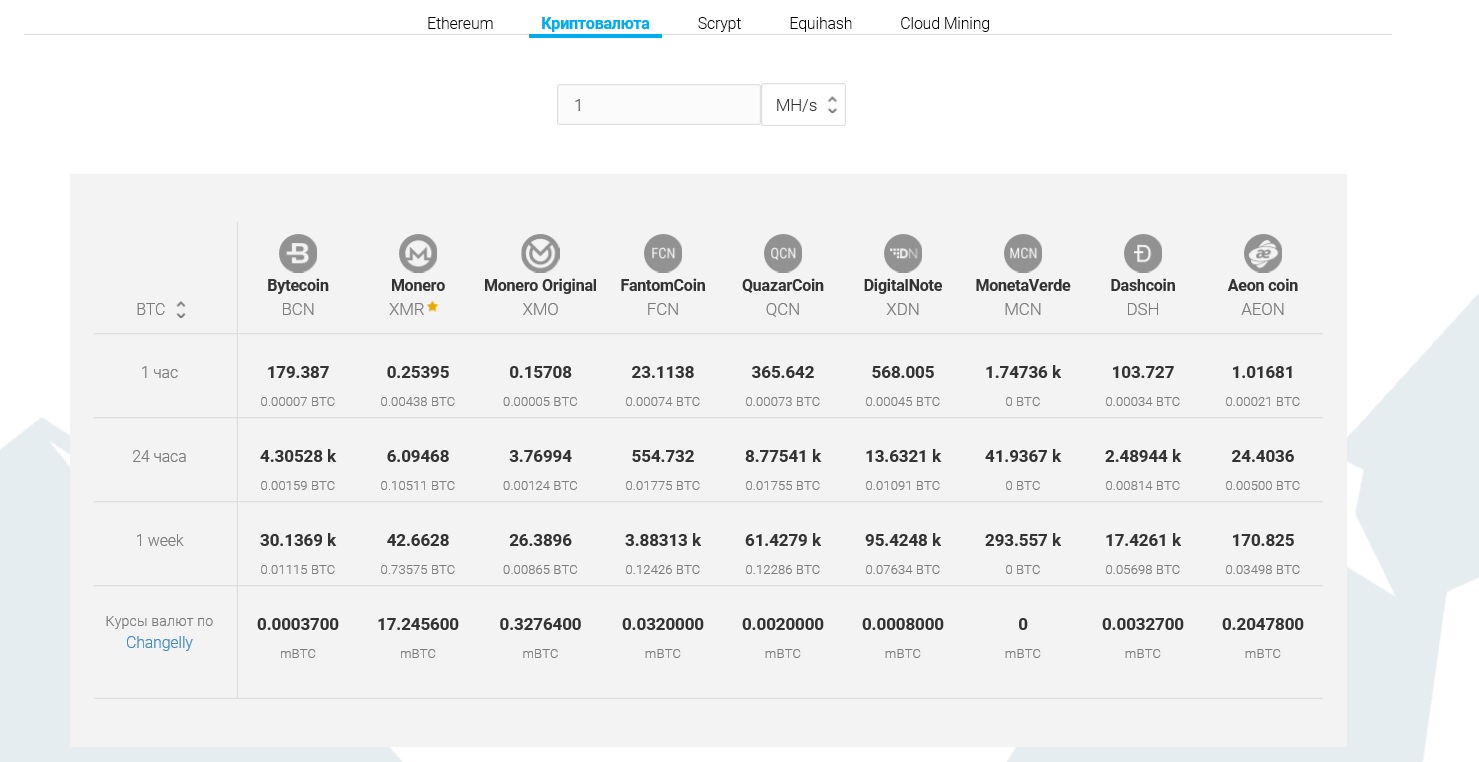The width and height of the screenshot is (1479, 762).
Task: Click the yellow star next to XMR
Action: click(x=433, y=307)
